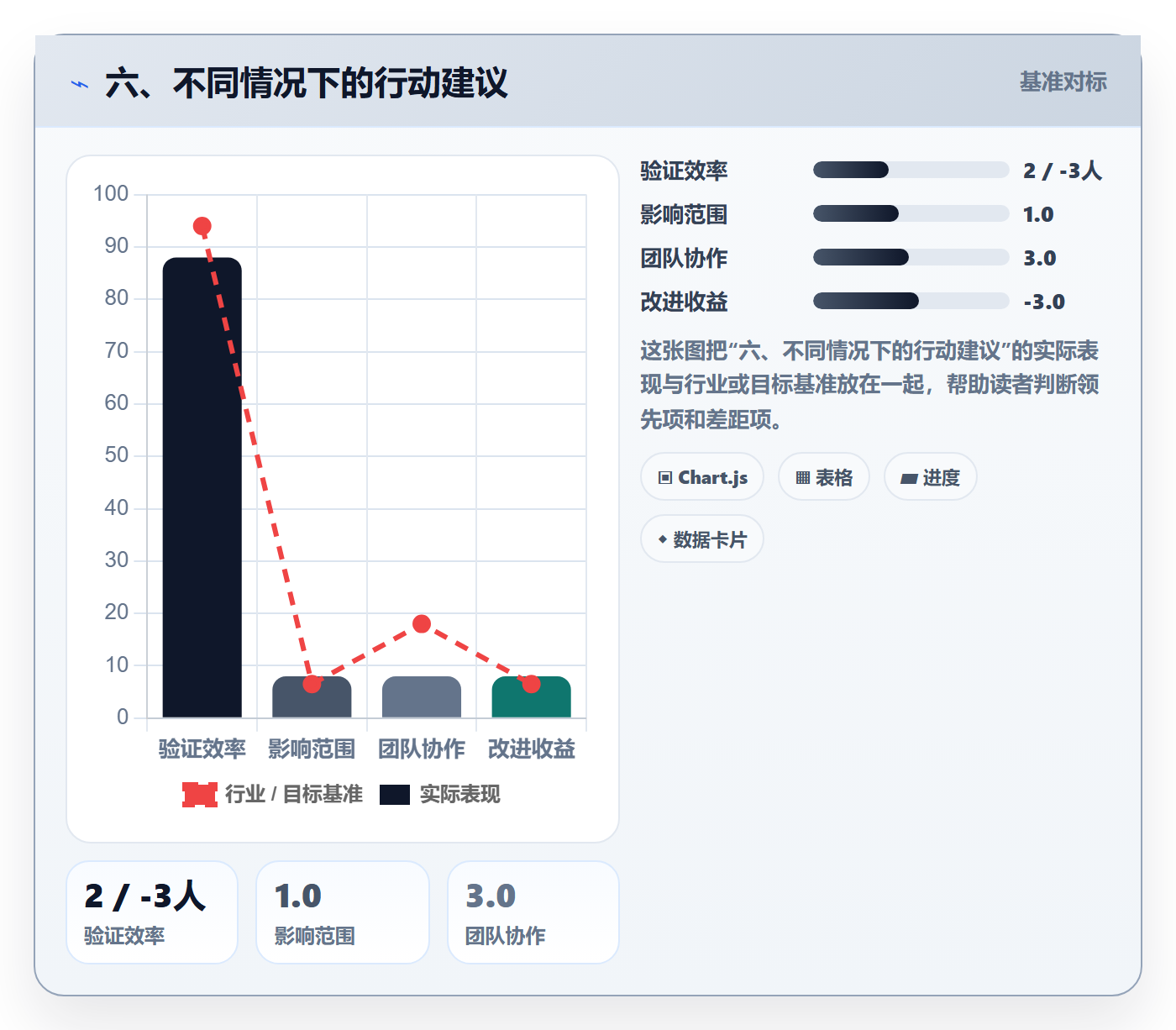Select the 表格 chip
The width and height of the screenshot is (1176, 1030).
pyautogui.click(x=824, y=476)
